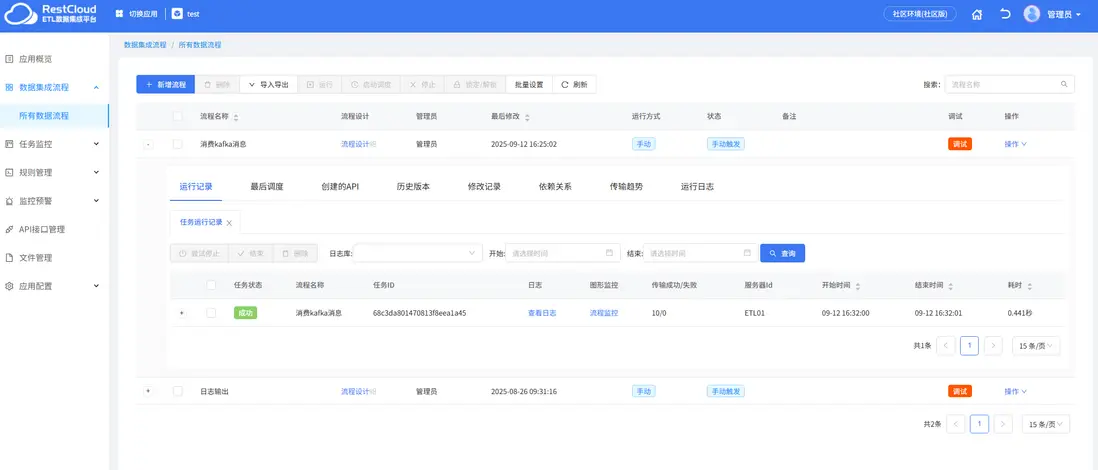1098x470 pixels.
Task: Toggle the select-all checkbox in task records header
Action: click(211, 285)
